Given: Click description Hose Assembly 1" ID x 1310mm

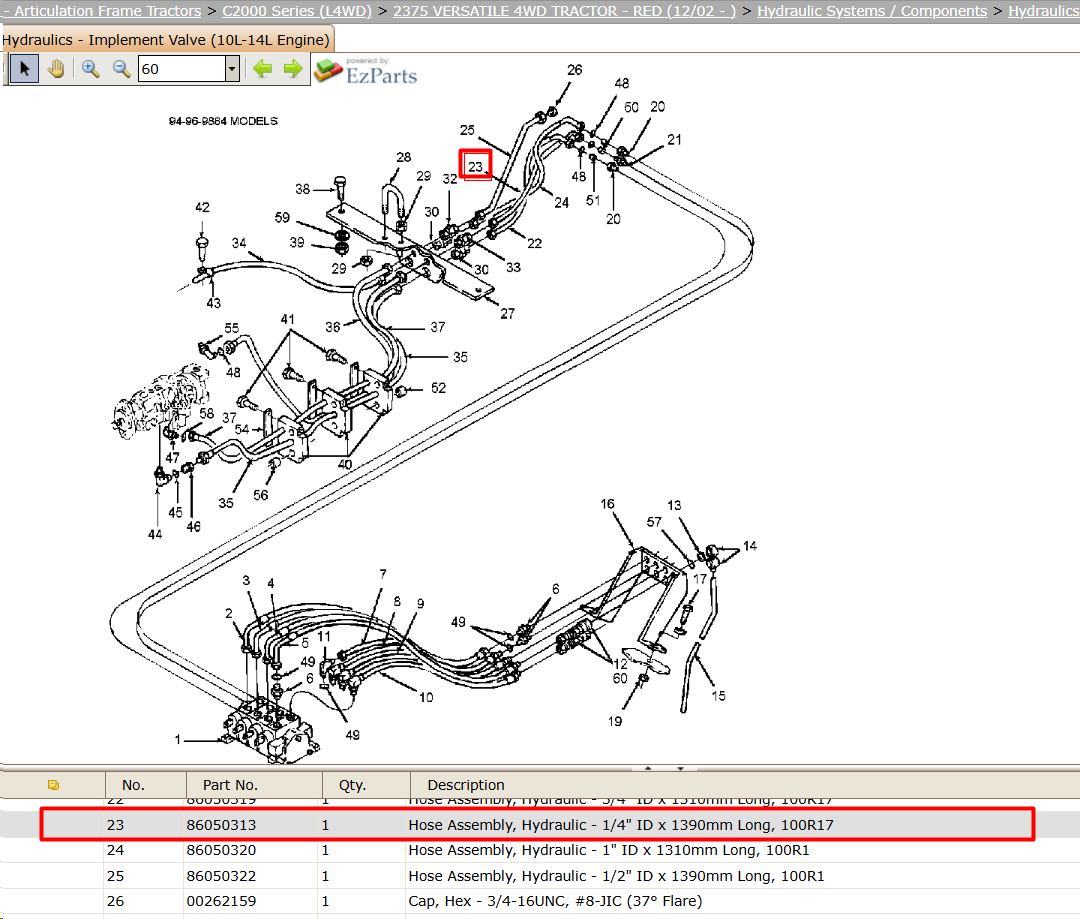Looking at the screenshot, I should coord(609,850).
